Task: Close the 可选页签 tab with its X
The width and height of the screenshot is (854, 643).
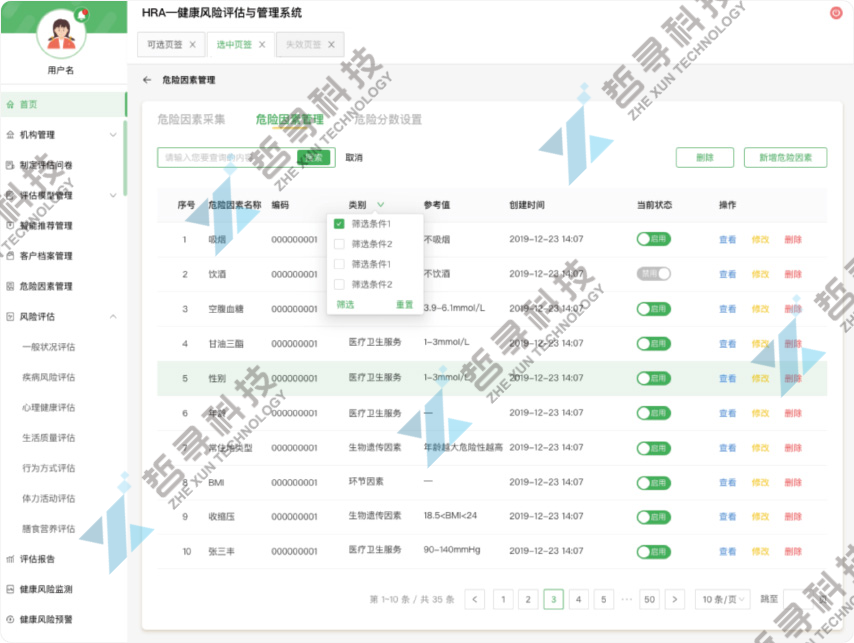Action: click(192, 45)
